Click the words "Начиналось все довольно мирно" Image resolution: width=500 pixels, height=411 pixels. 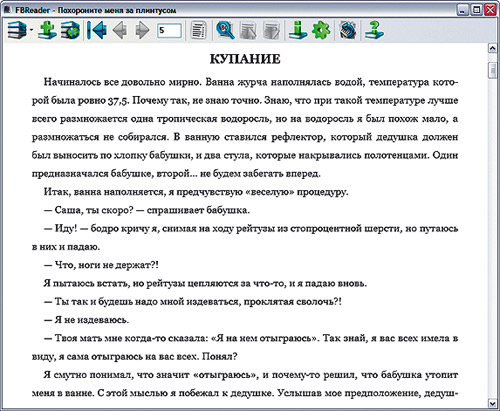coord(123,82)
